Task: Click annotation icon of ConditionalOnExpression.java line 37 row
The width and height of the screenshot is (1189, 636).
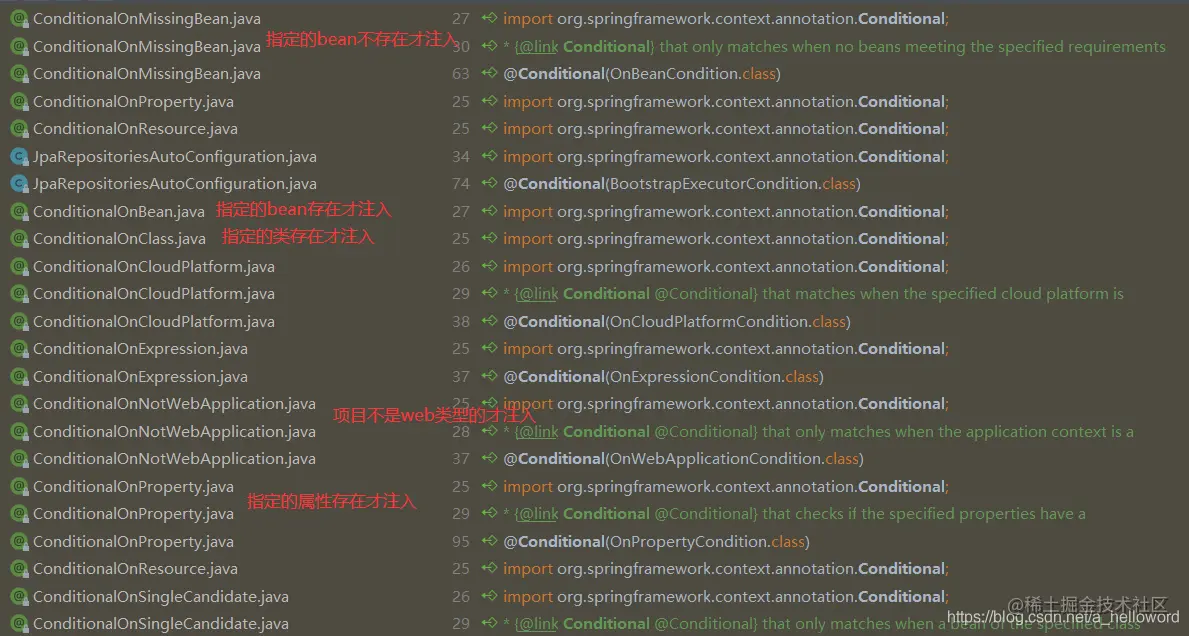Action: point(20,377)
